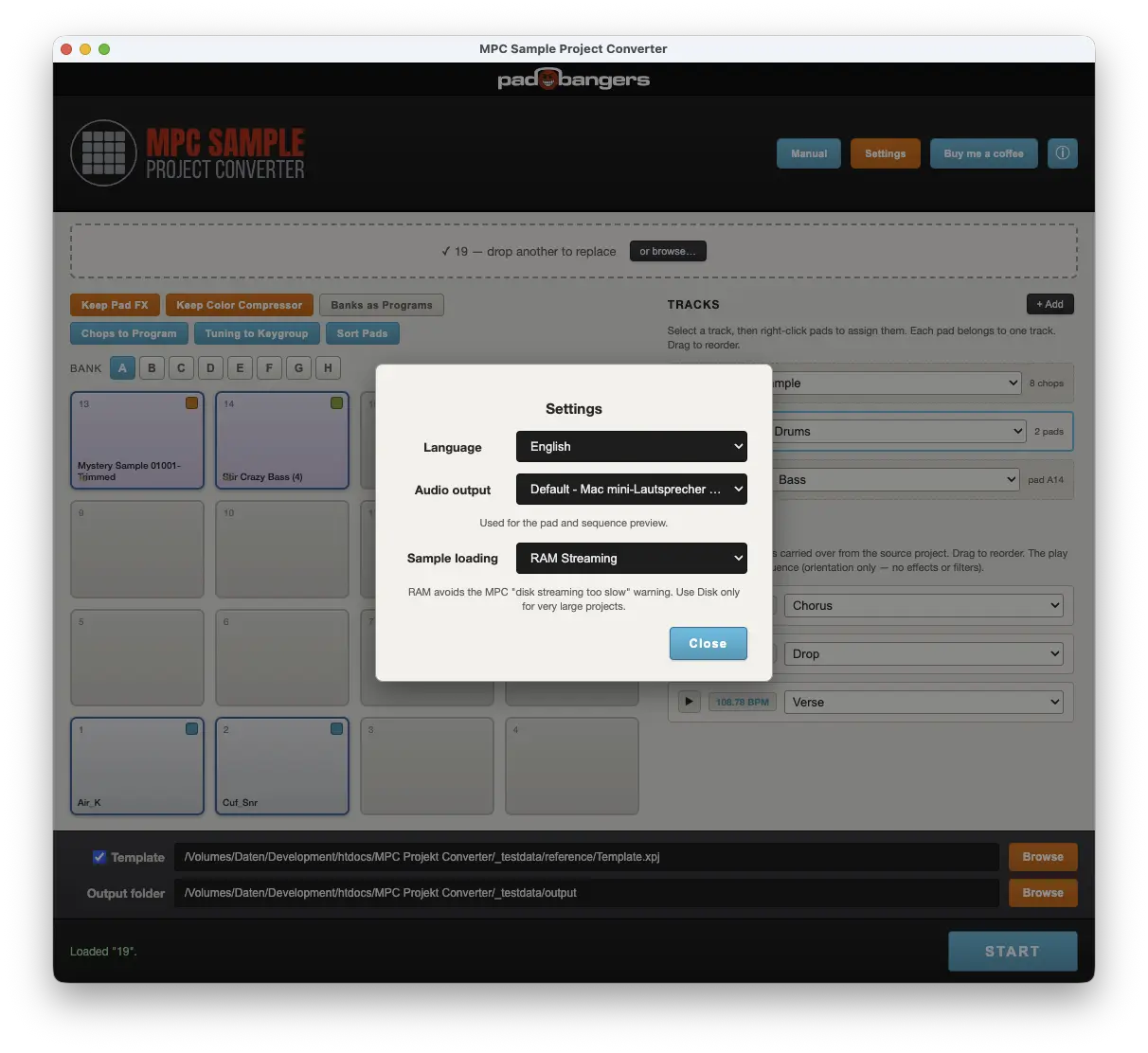This screenshot has width=1148, height=1053.
Task: Open the Sample loading dropdown
Action: 632,558
